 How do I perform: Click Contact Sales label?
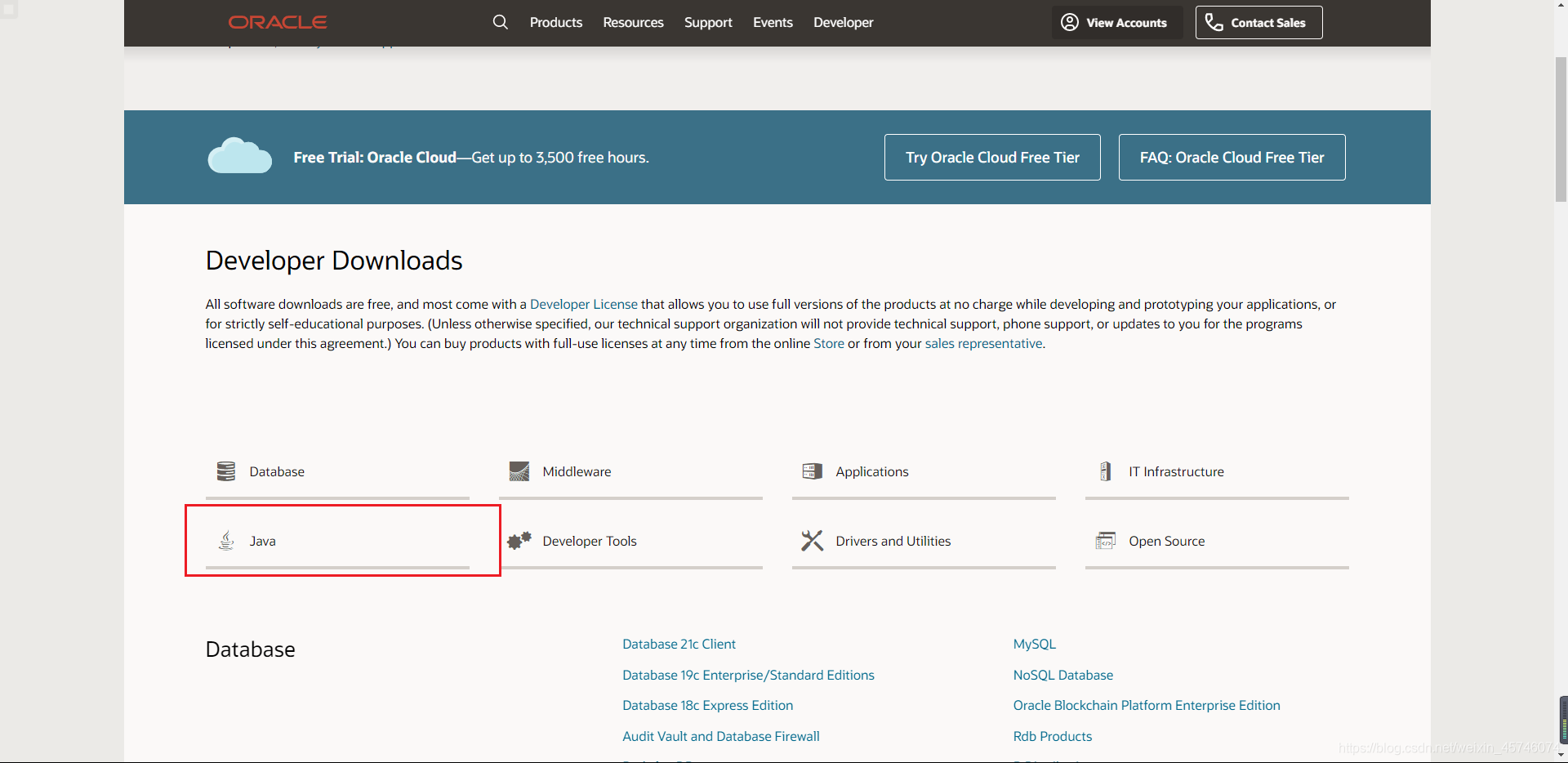coord(1268,23)
